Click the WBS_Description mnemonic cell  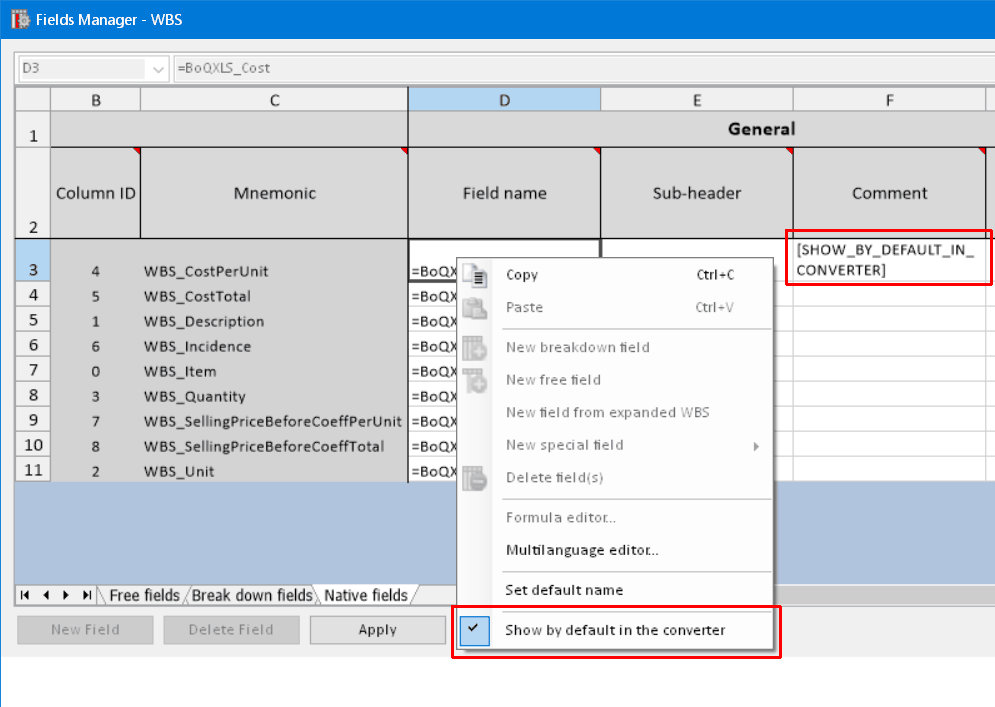[204, 322]
